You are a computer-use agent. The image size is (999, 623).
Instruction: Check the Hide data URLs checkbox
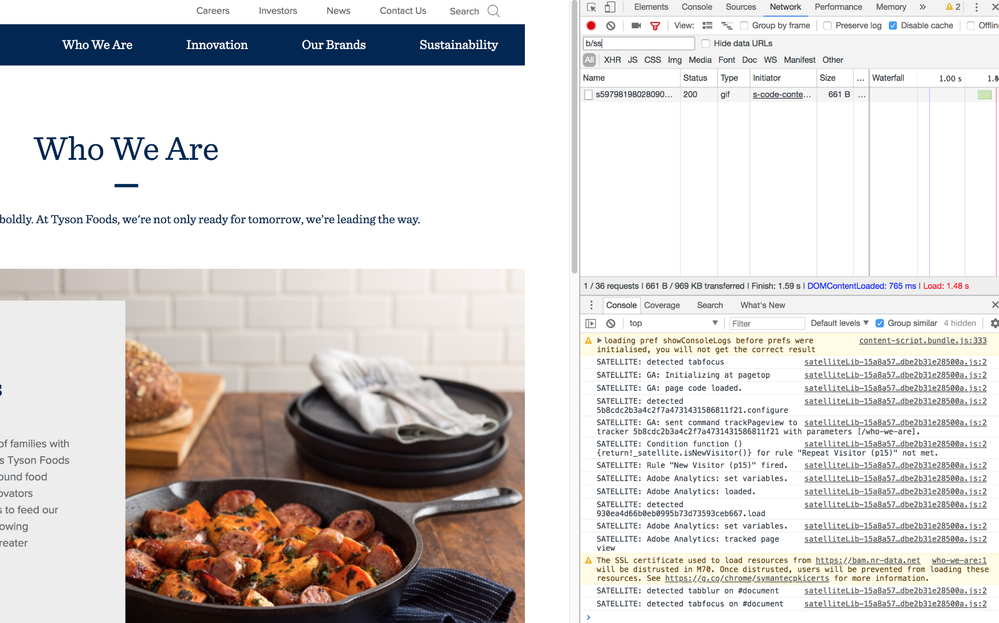706,44
